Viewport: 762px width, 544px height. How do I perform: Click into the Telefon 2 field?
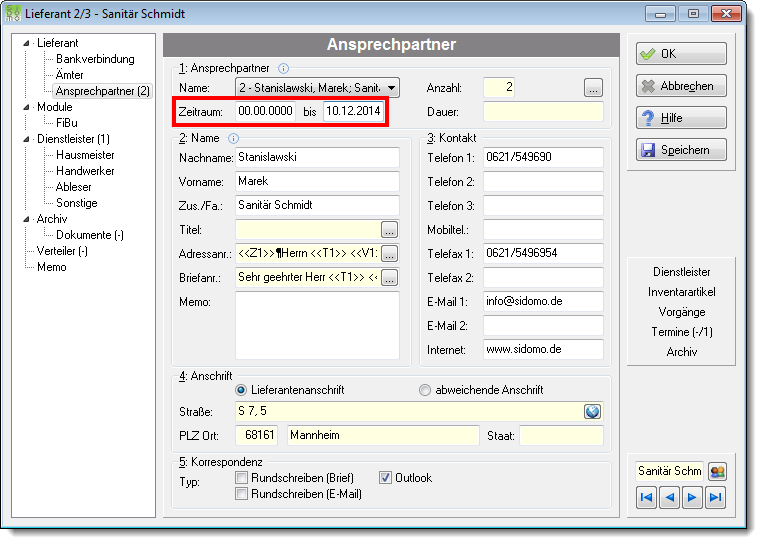[543, 182]
